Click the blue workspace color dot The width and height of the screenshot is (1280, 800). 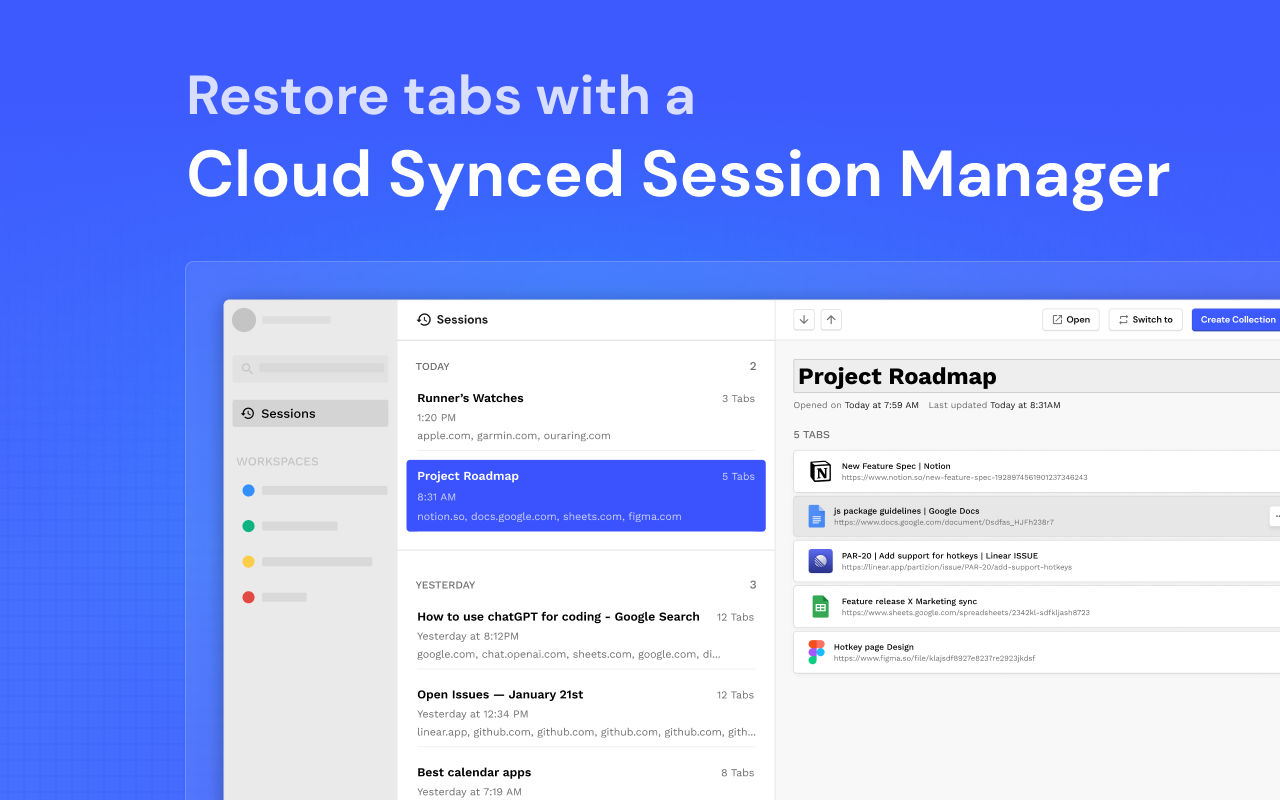click(248, 490)
